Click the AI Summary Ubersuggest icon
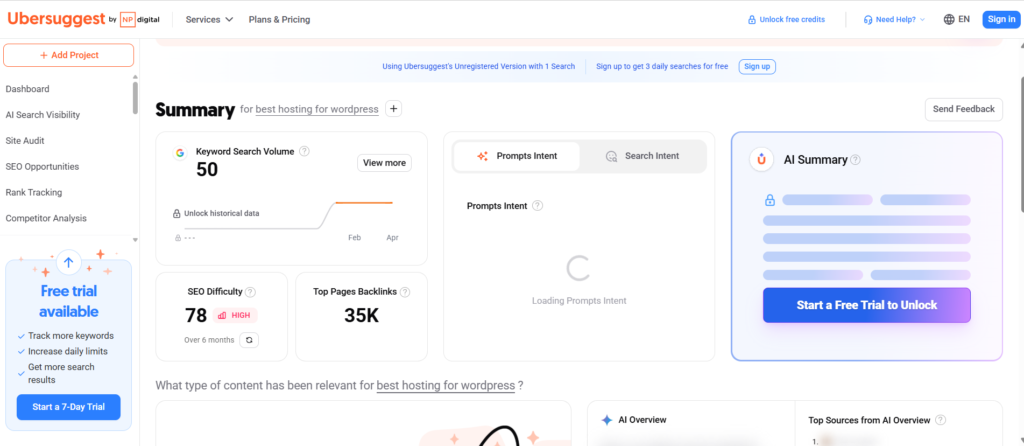This screenshot has width=1024, height=446. tap(761, 159)
